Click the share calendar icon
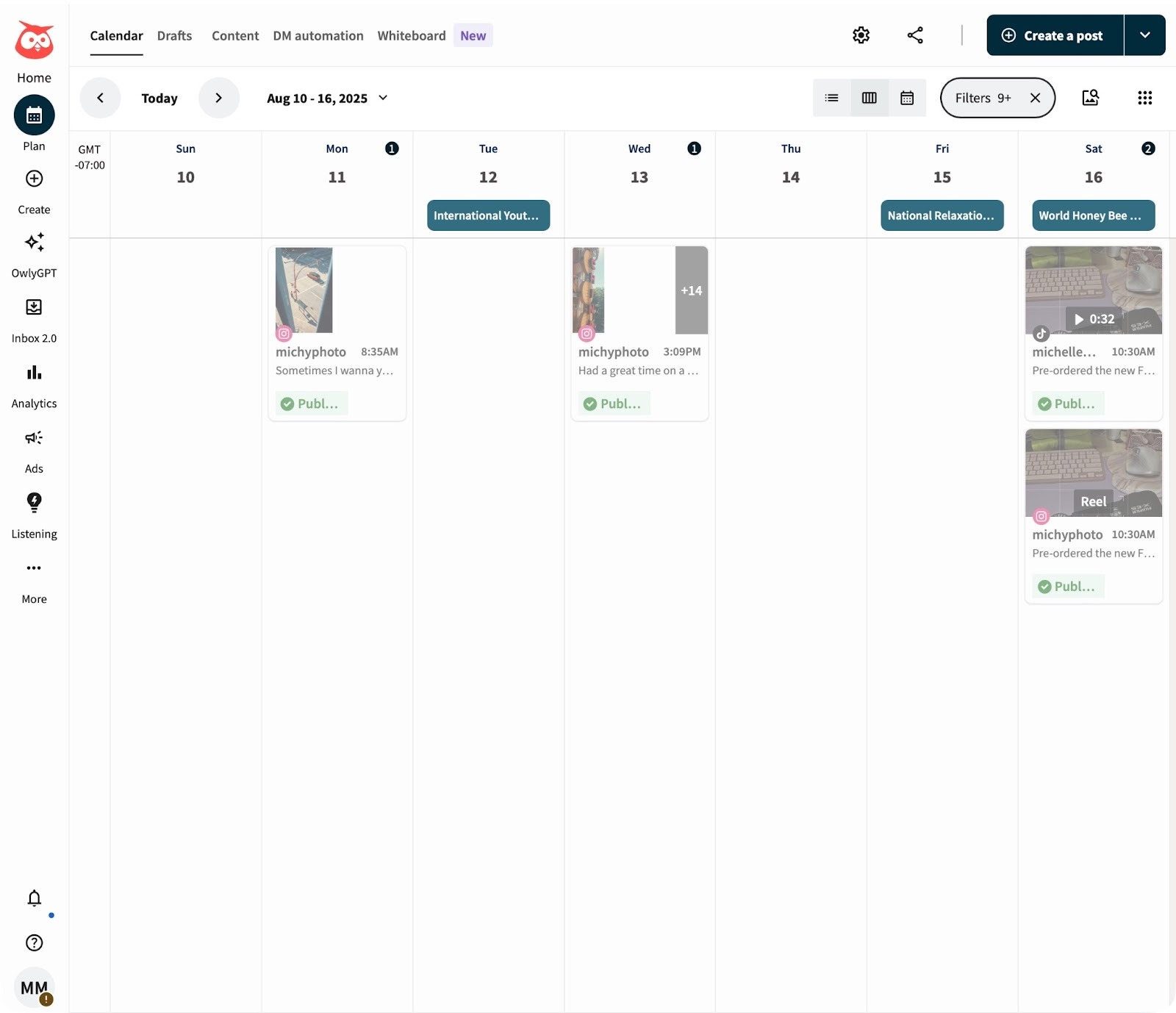Screen dimensions: 1176x1013 pos(914,35)
